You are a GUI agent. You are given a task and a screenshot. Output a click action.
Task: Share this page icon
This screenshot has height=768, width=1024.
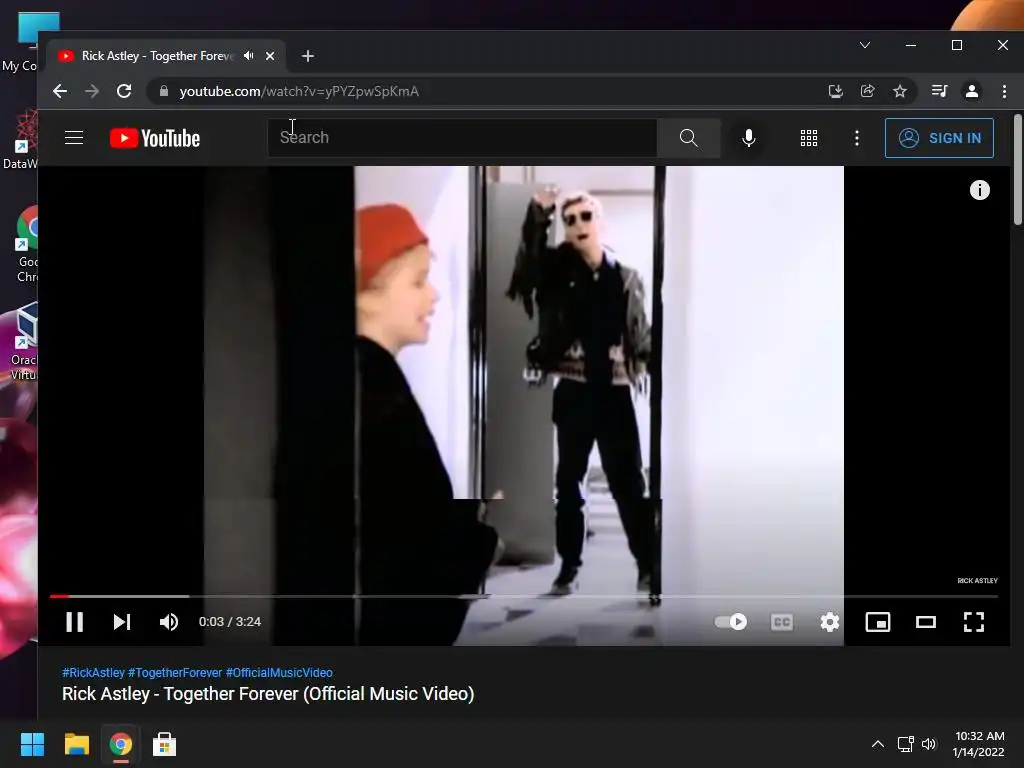pyautogui.click(x=867, y=91)
